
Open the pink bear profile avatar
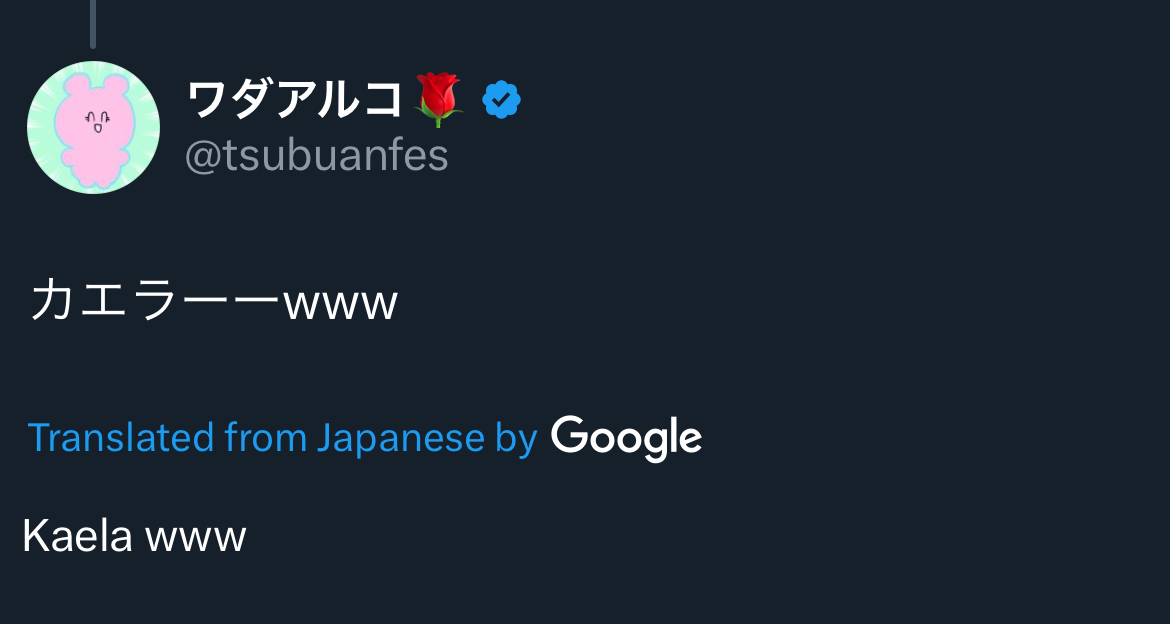[x=93, y=127]
